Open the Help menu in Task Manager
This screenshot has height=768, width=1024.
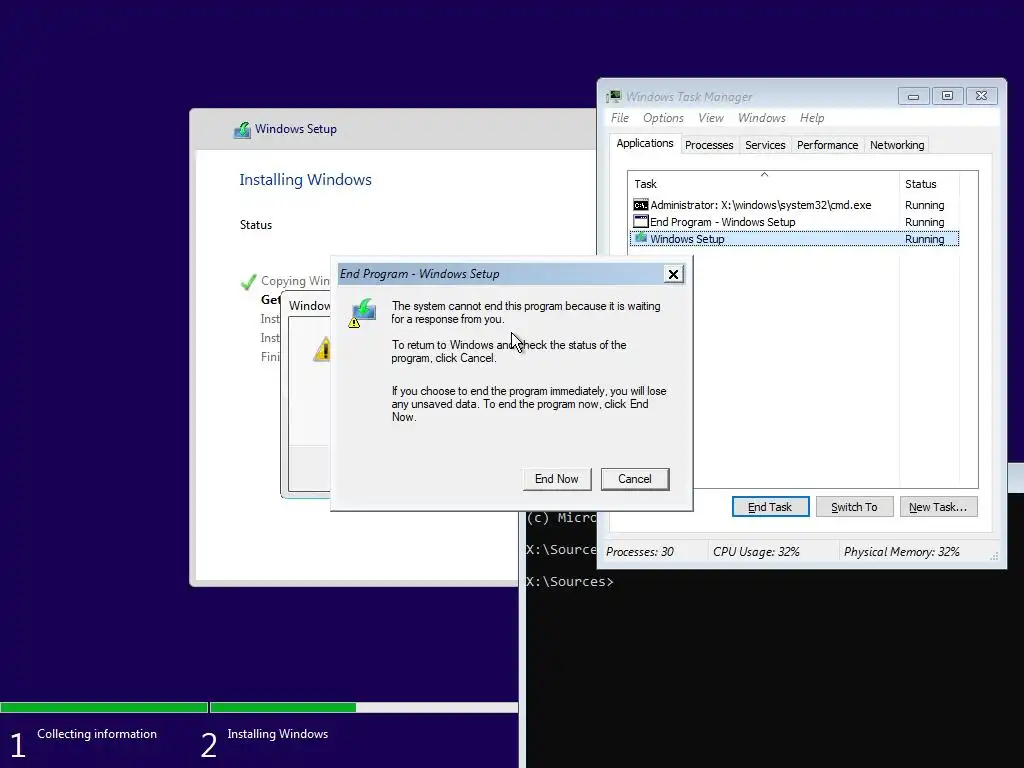click(812, 118)
